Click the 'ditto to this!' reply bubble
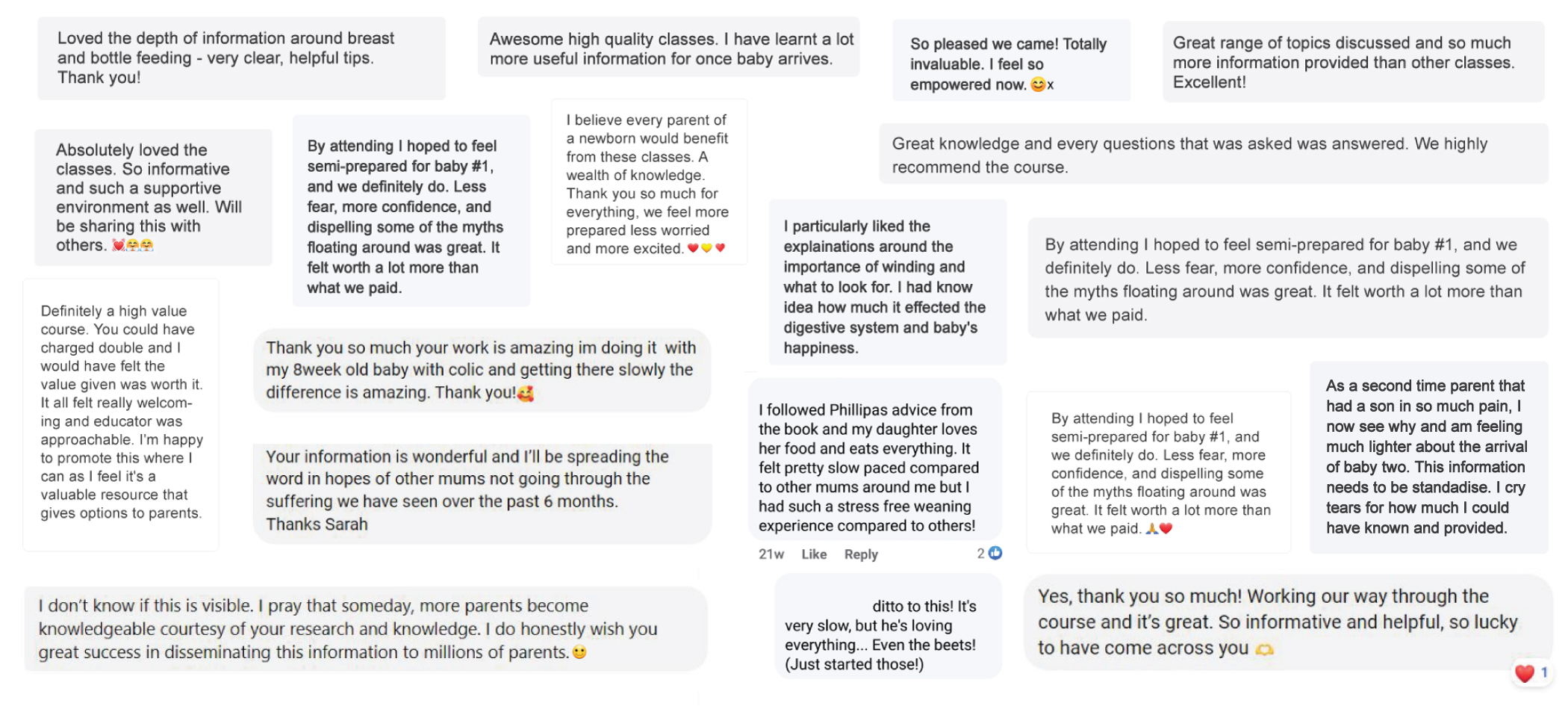This screenshot has height=709, width=1568. click(888, 635)
